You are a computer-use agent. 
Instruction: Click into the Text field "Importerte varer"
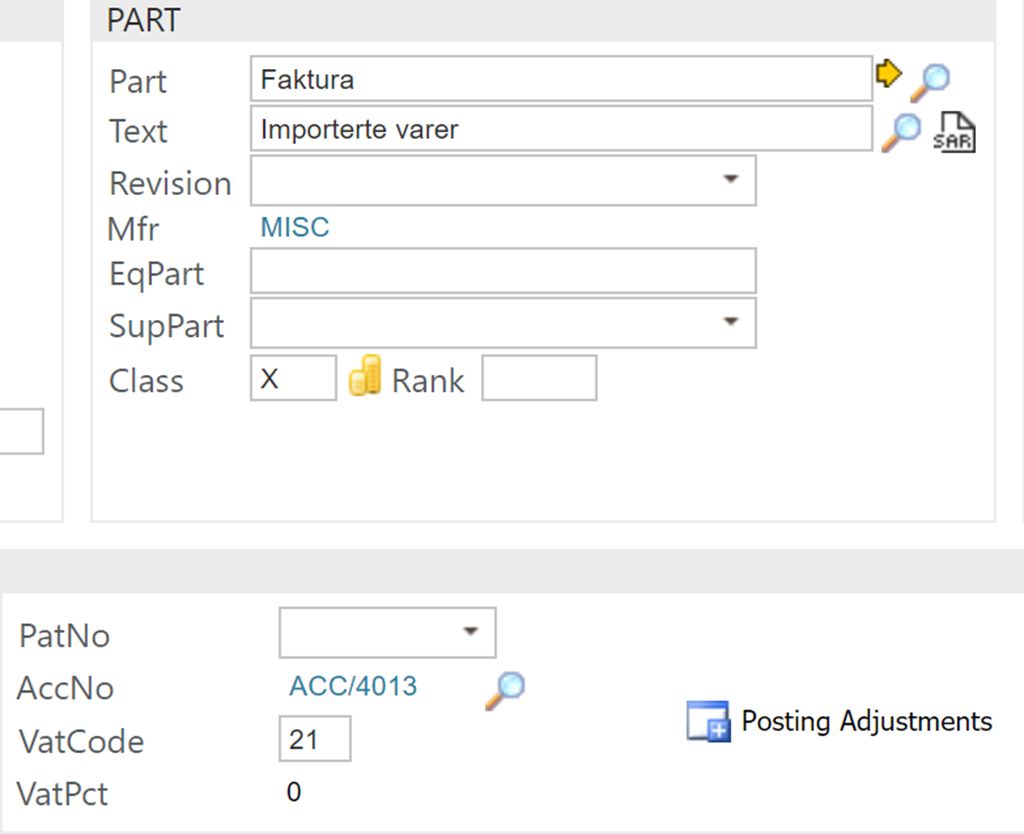point(560,129)
